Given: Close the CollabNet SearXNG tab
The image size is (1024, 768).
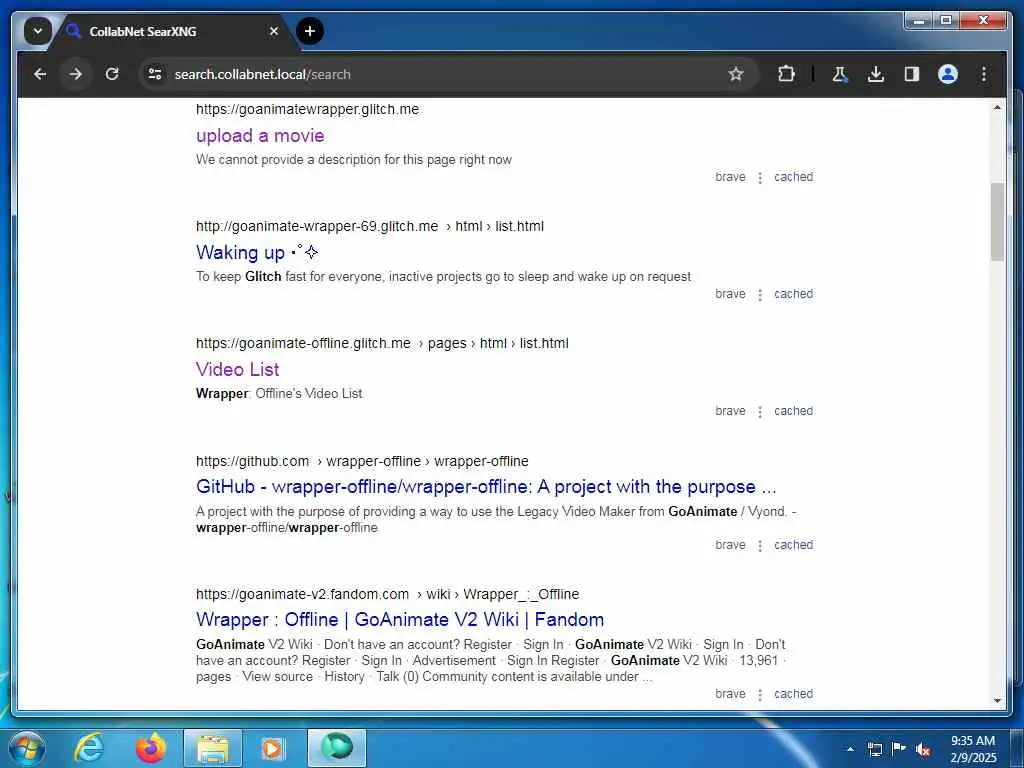Looking at the screenshot, I should (x=274, y=31).
